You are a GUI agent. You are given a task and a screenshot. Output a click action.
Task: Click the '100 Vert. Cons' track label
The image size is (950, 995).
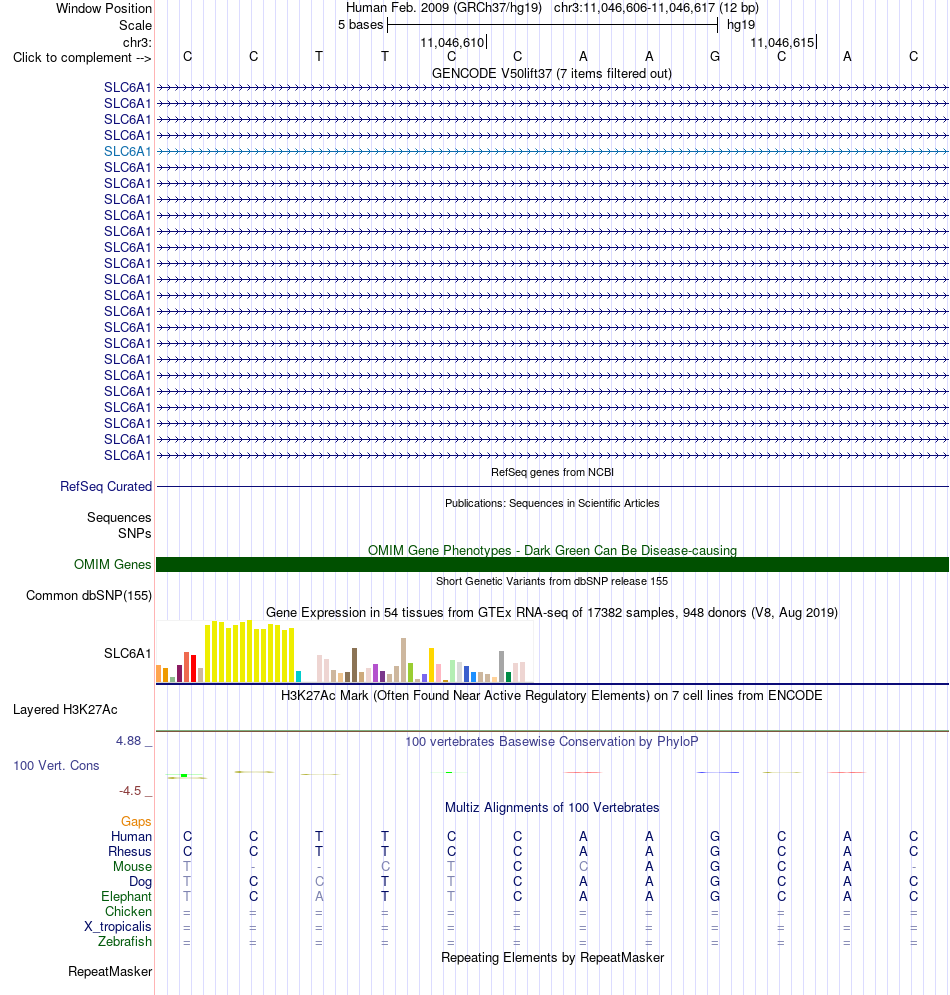point(56,765)
